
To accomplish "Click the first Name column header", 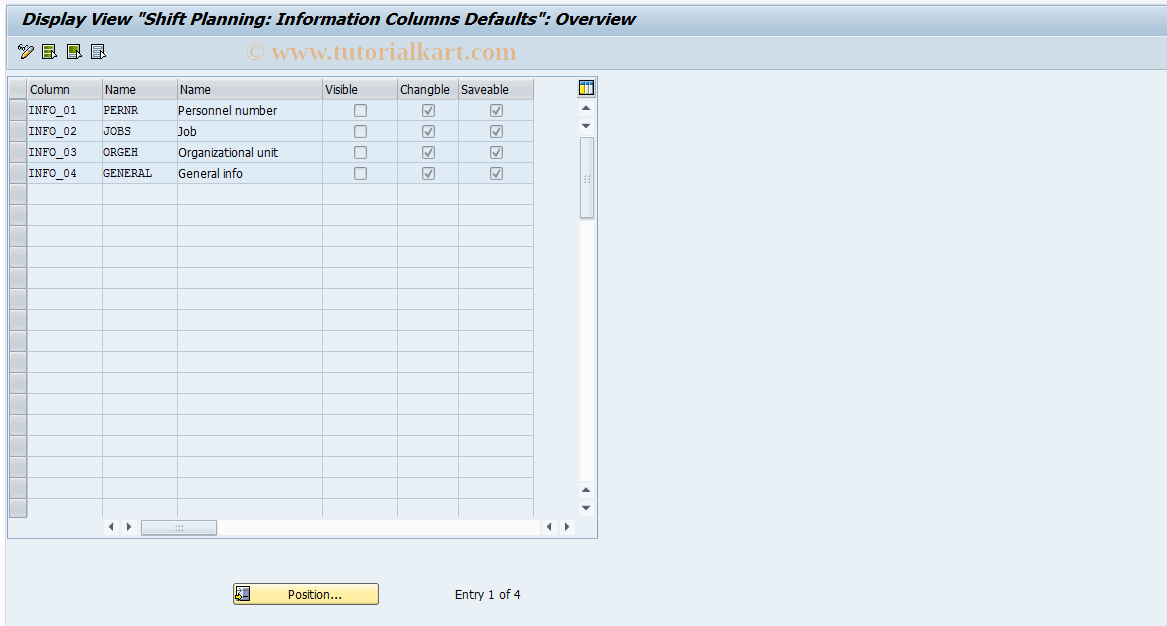I will click(x=140, y=89).
